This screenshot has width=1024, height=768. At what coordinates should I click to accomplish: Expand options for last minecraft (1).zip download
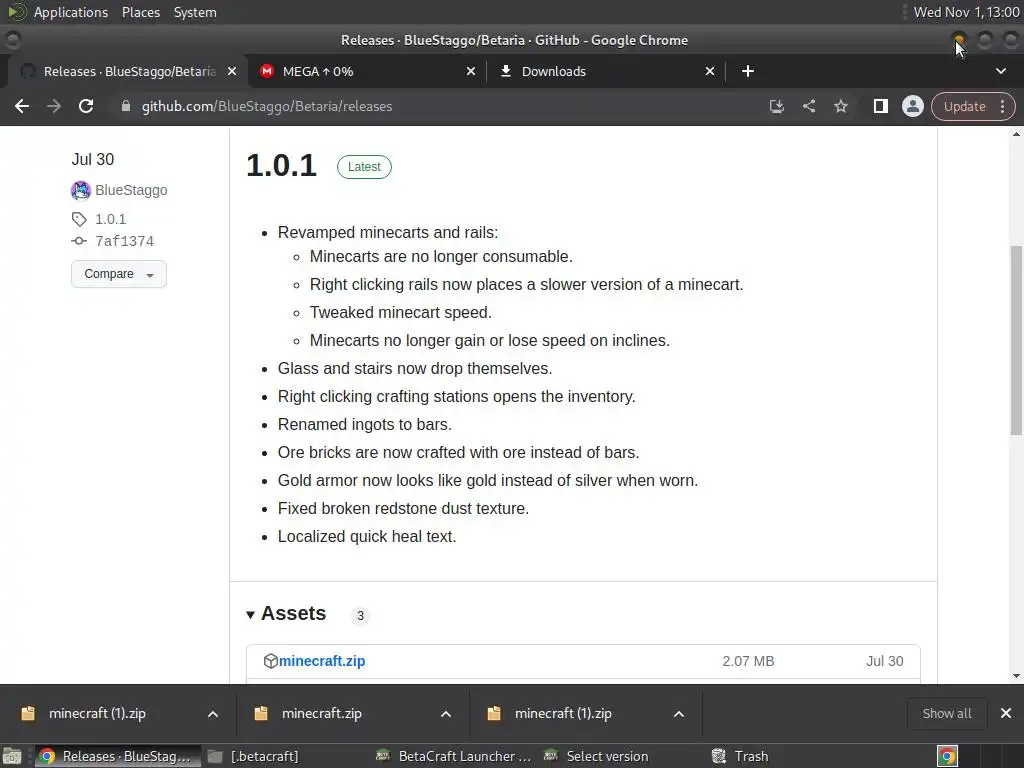[x=679, y=714]
